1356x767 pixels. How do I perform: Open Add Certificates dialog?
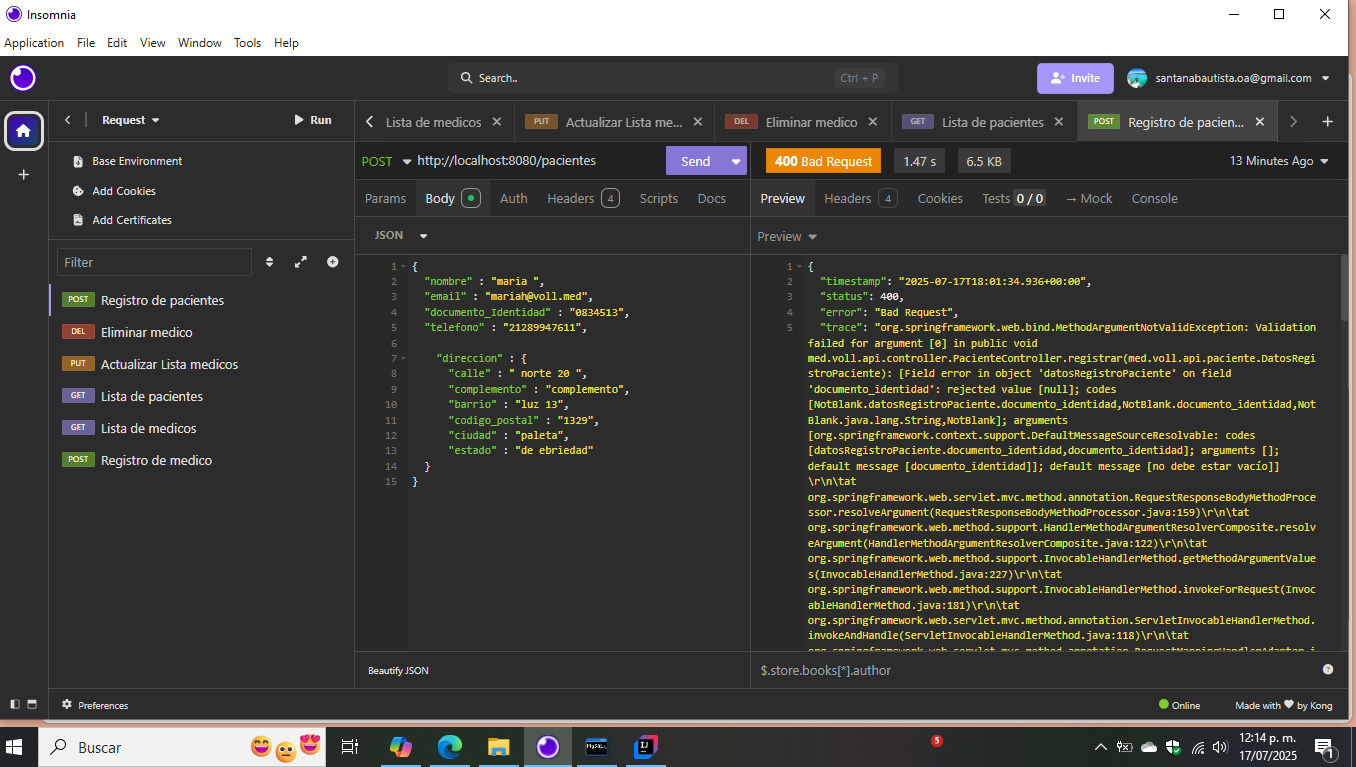(x=122, y=220)
